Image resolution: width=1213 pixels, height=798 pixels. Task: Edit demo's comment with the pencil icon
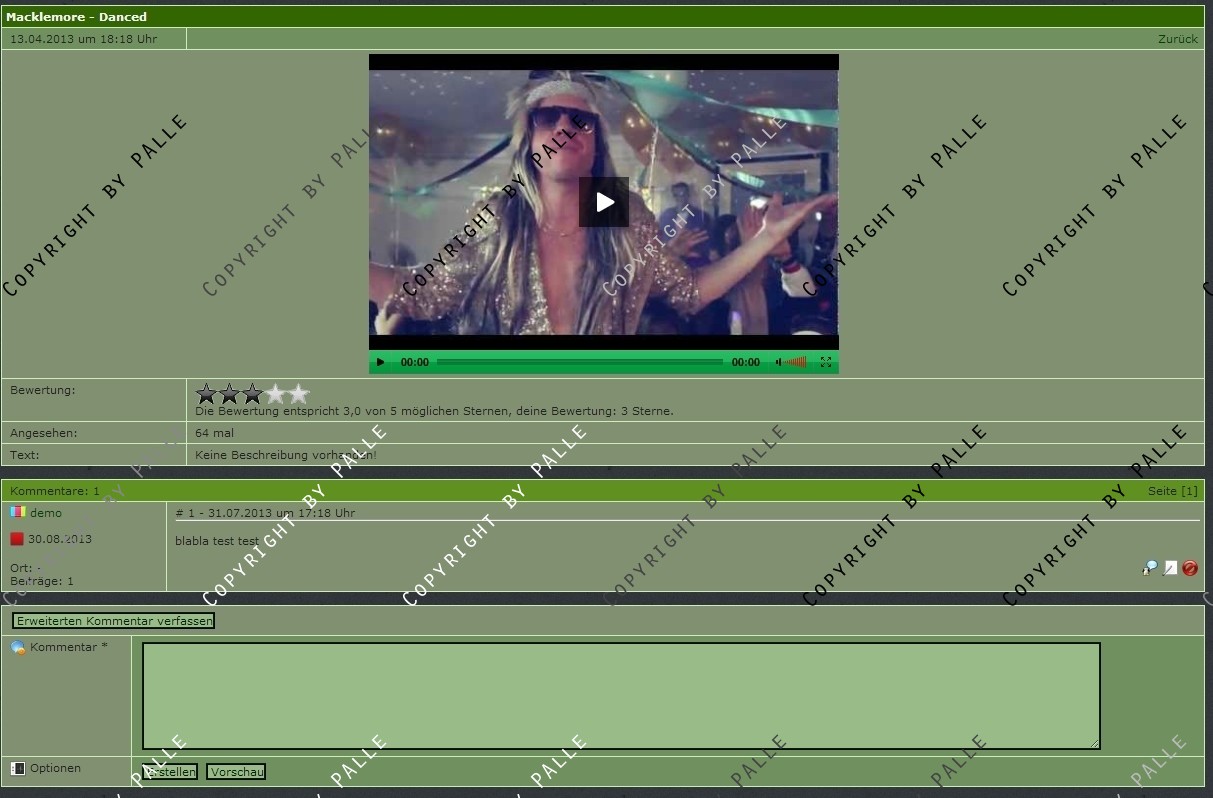[x=1170, y=568]
